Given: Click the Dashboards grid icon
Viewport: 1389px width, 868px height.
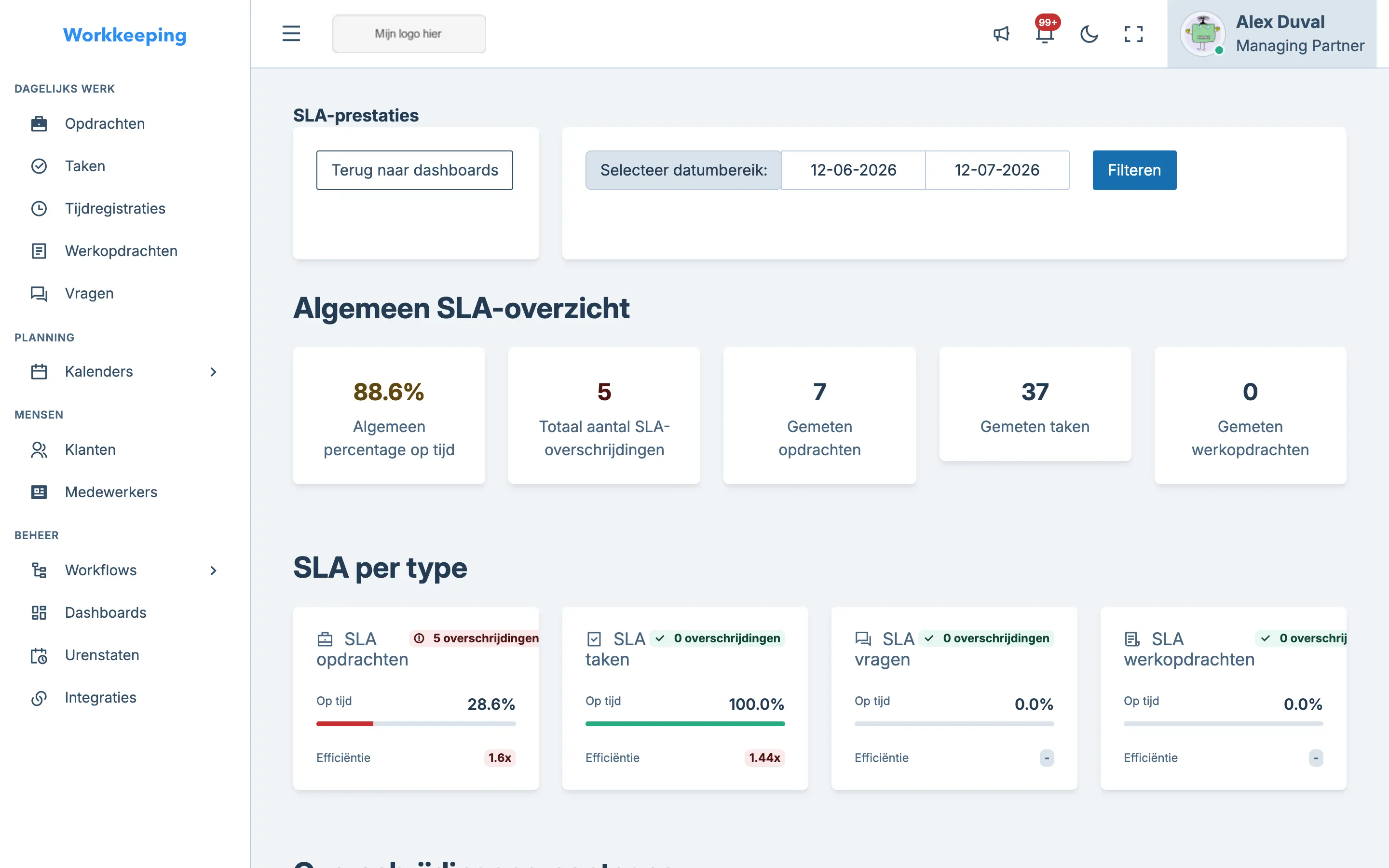Looking at the screenshot, I should pyautogui.click(x=39, y=612).
